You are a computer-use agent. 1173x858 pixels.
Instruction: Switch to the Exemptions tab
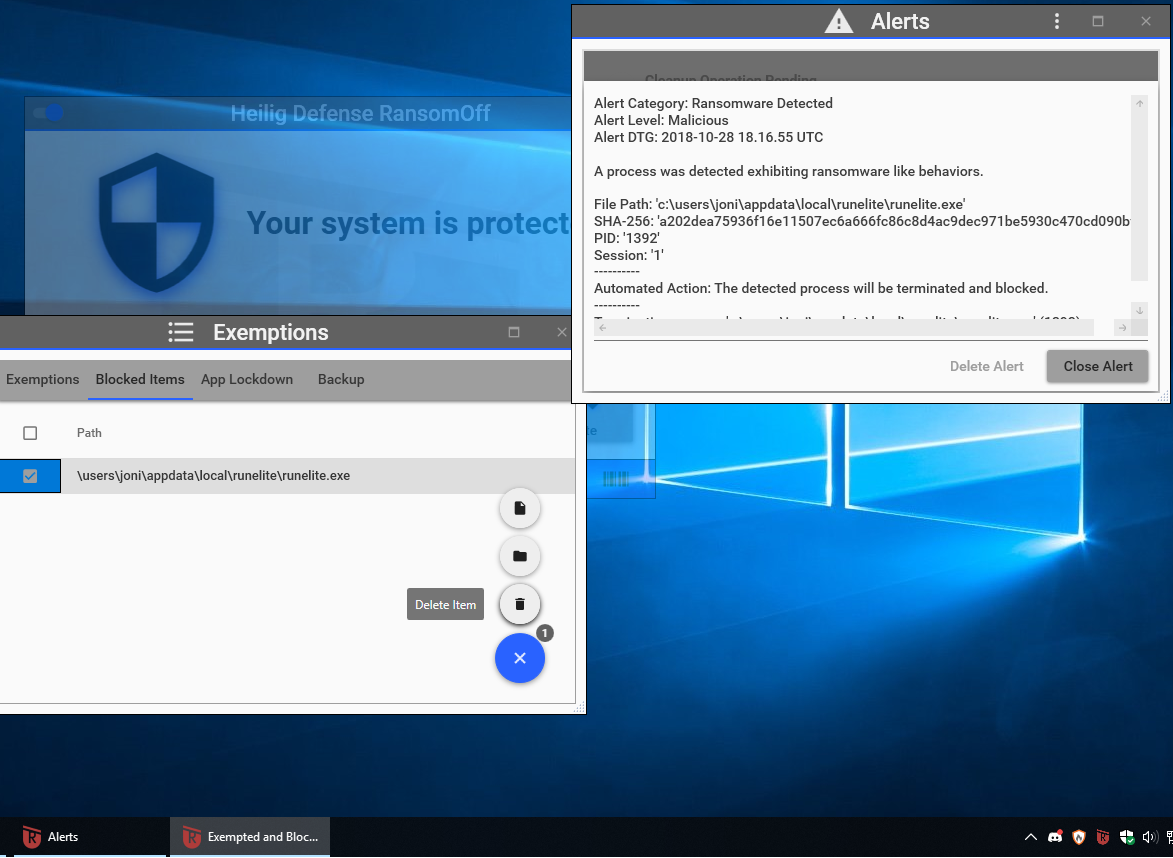(43, 379)
